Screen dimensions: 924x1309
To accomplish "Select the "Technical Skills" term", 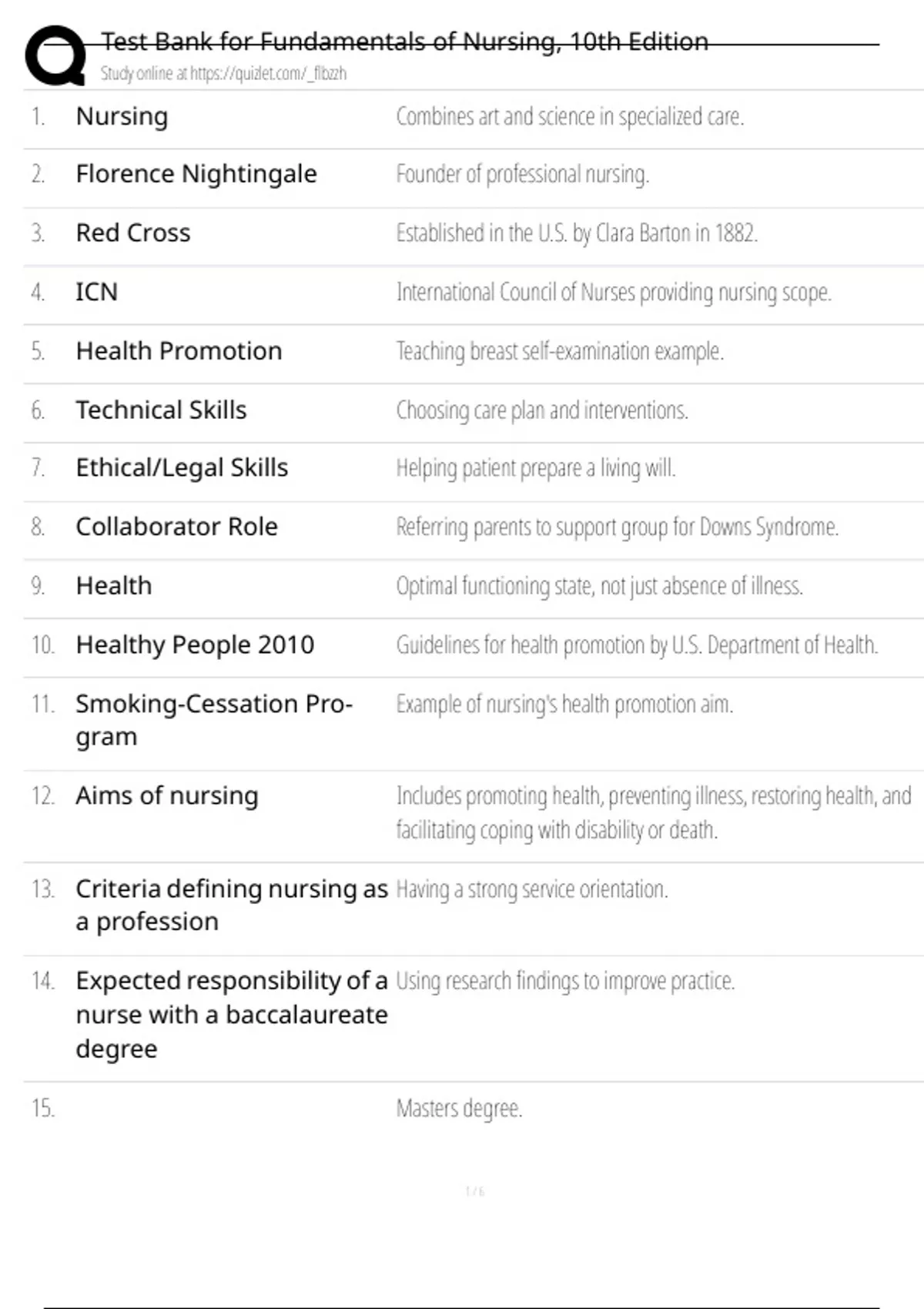I will pyautogui.click(x=161, y=410).
